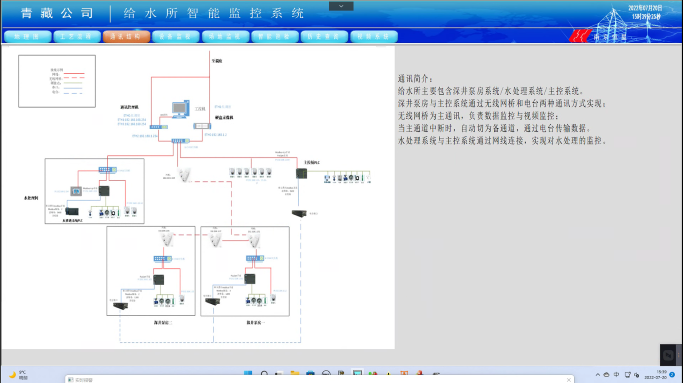Expand the dropdown chevron at top center
Viewport: 683px width, 383px height.
coord(341,6)
